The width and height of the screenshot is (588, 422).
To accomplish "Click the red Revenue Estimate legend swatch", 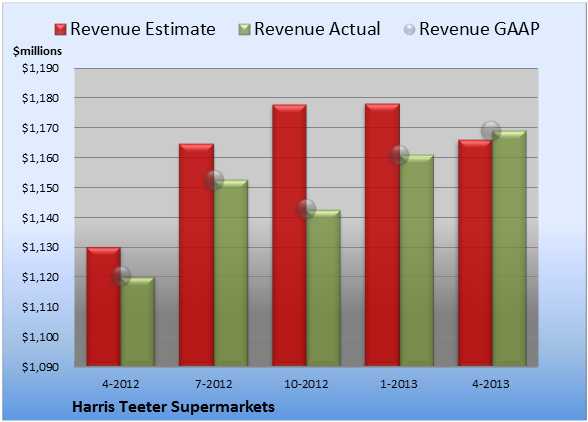I will (x=60, y=30).
